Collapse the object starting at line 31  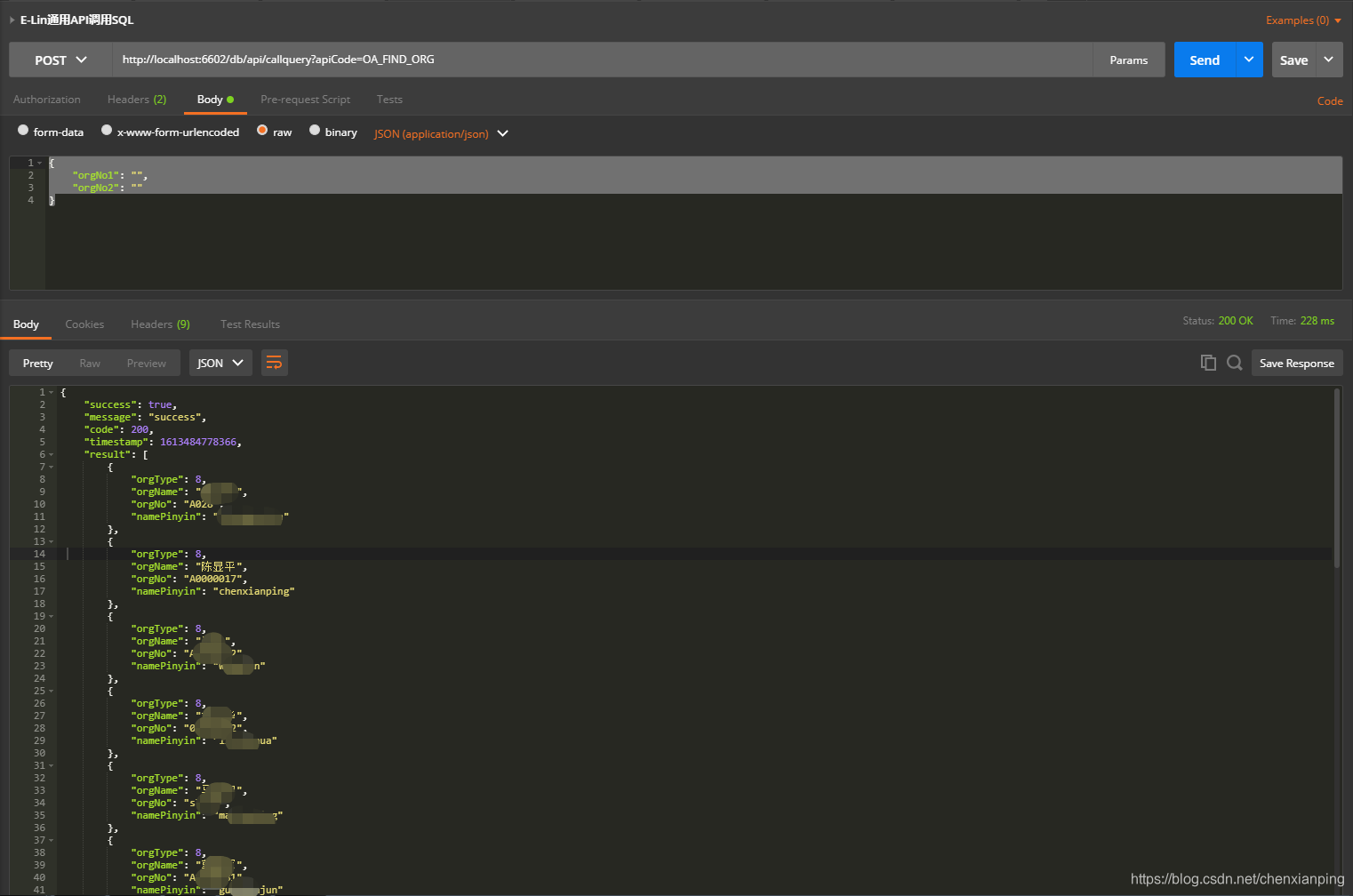click(x=51, y=765)
